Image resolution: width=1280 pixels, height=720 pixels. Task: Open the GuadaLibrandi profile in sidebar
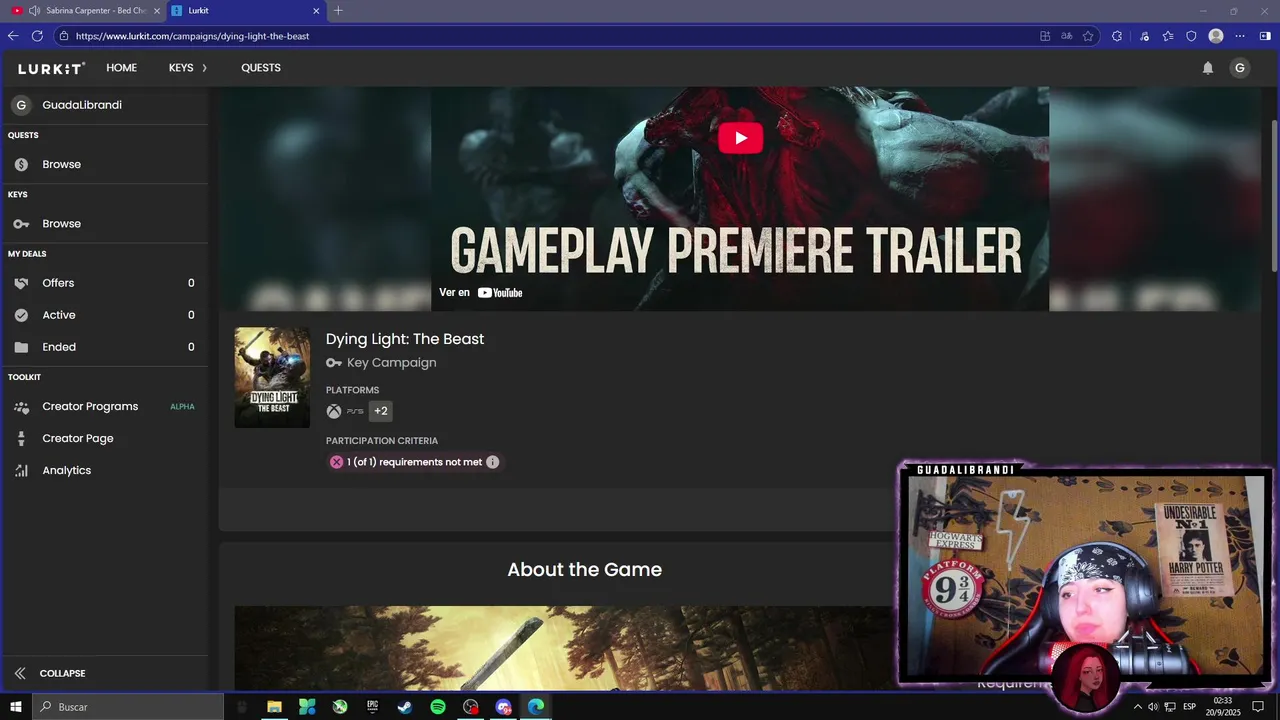(104, 105)
